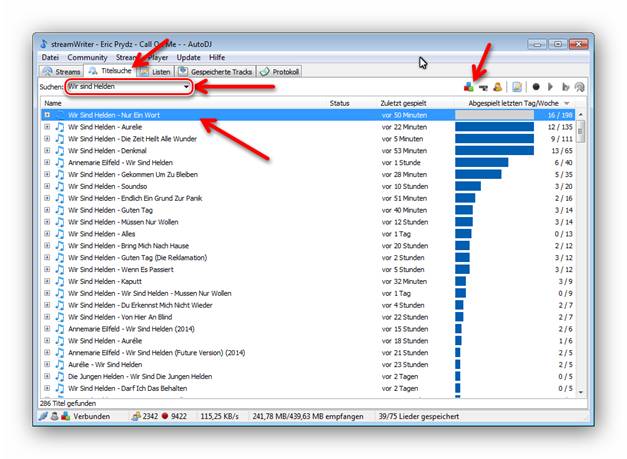
Task: Click the streamWriter note icon in title bar
Action: (x=44, y=44)
